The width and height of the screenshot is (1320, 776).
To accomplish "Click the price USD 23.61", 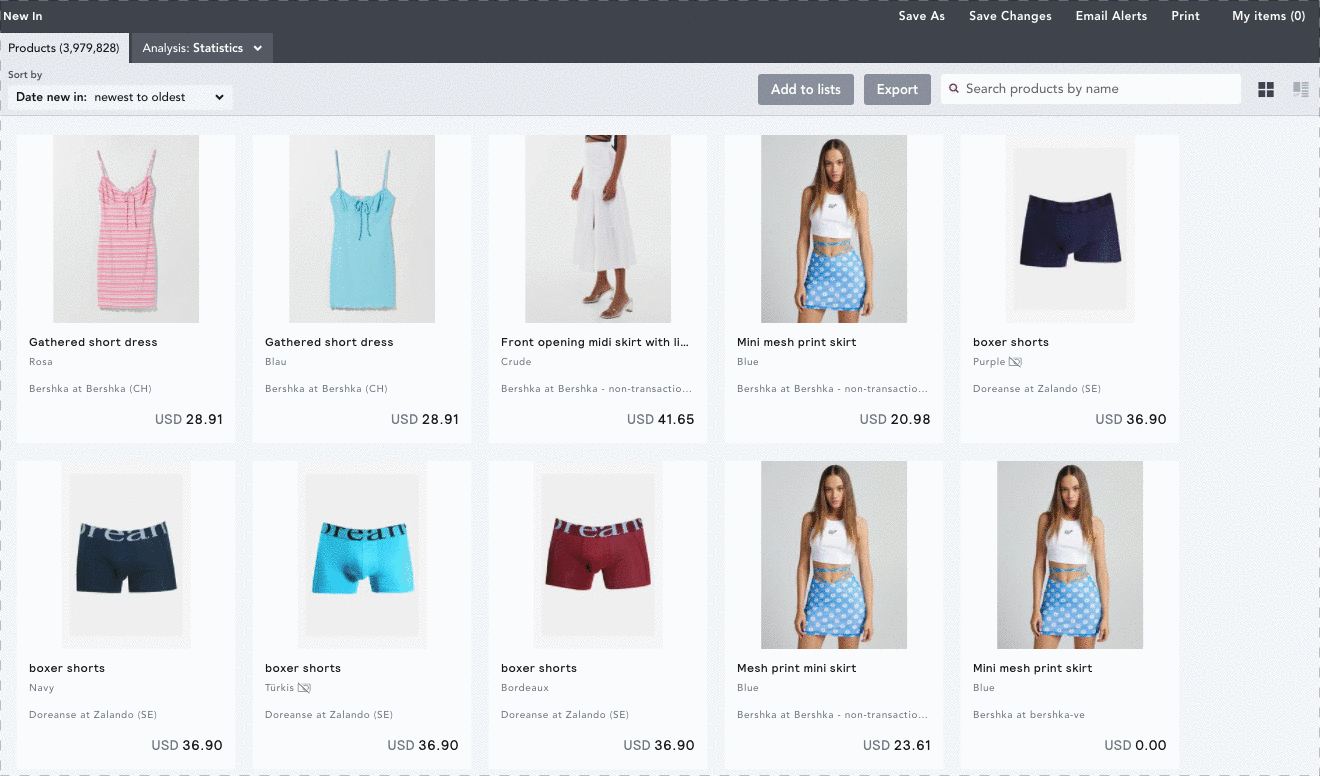I will coord(896,745).
